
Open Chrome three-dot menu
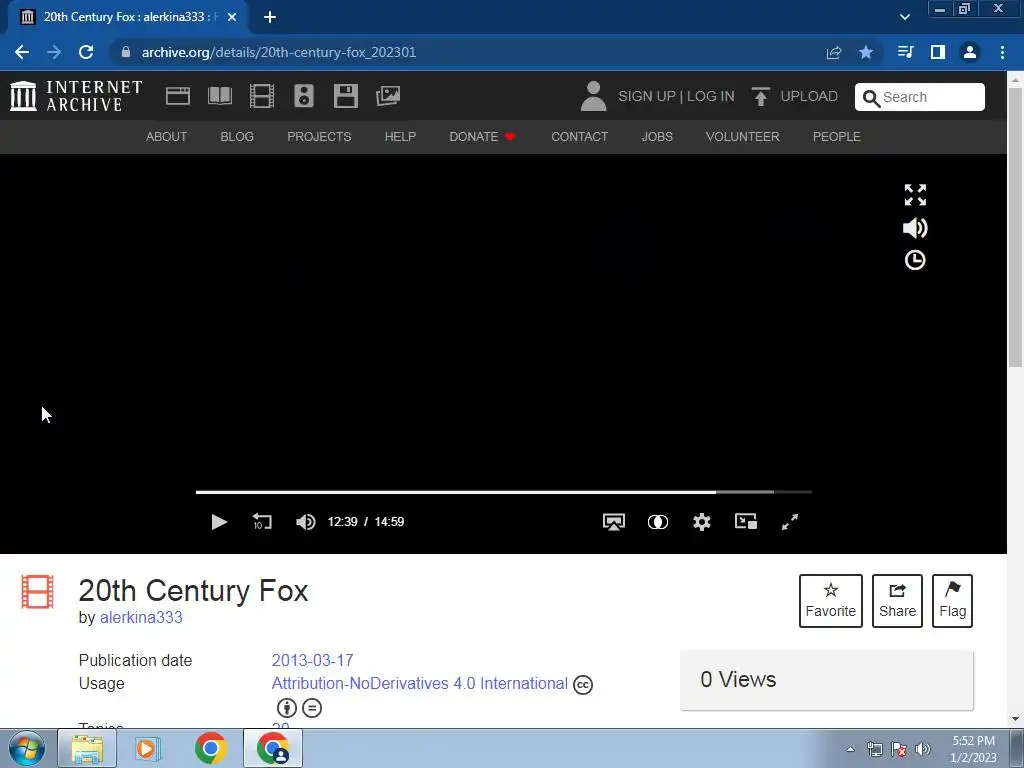[x=1002, y=52]
